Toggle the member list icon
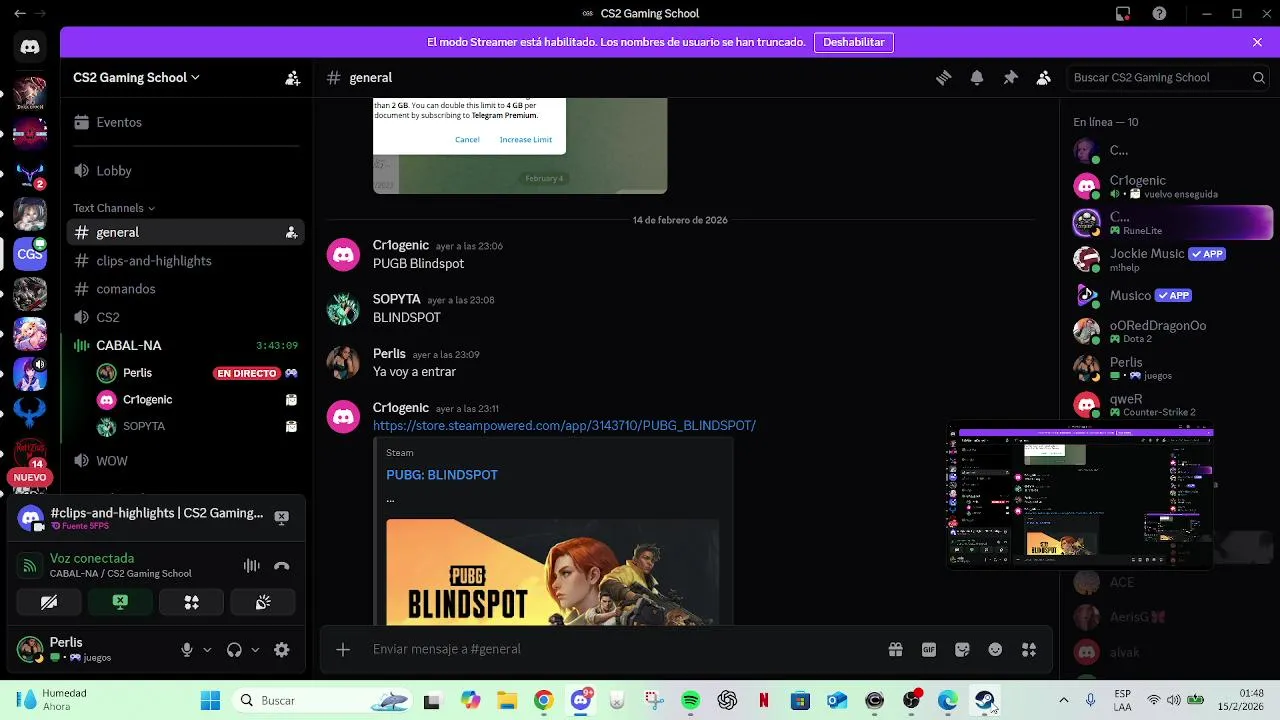Image resolution: width=1280 pixels, height=720 pixels. point(1044,78)
